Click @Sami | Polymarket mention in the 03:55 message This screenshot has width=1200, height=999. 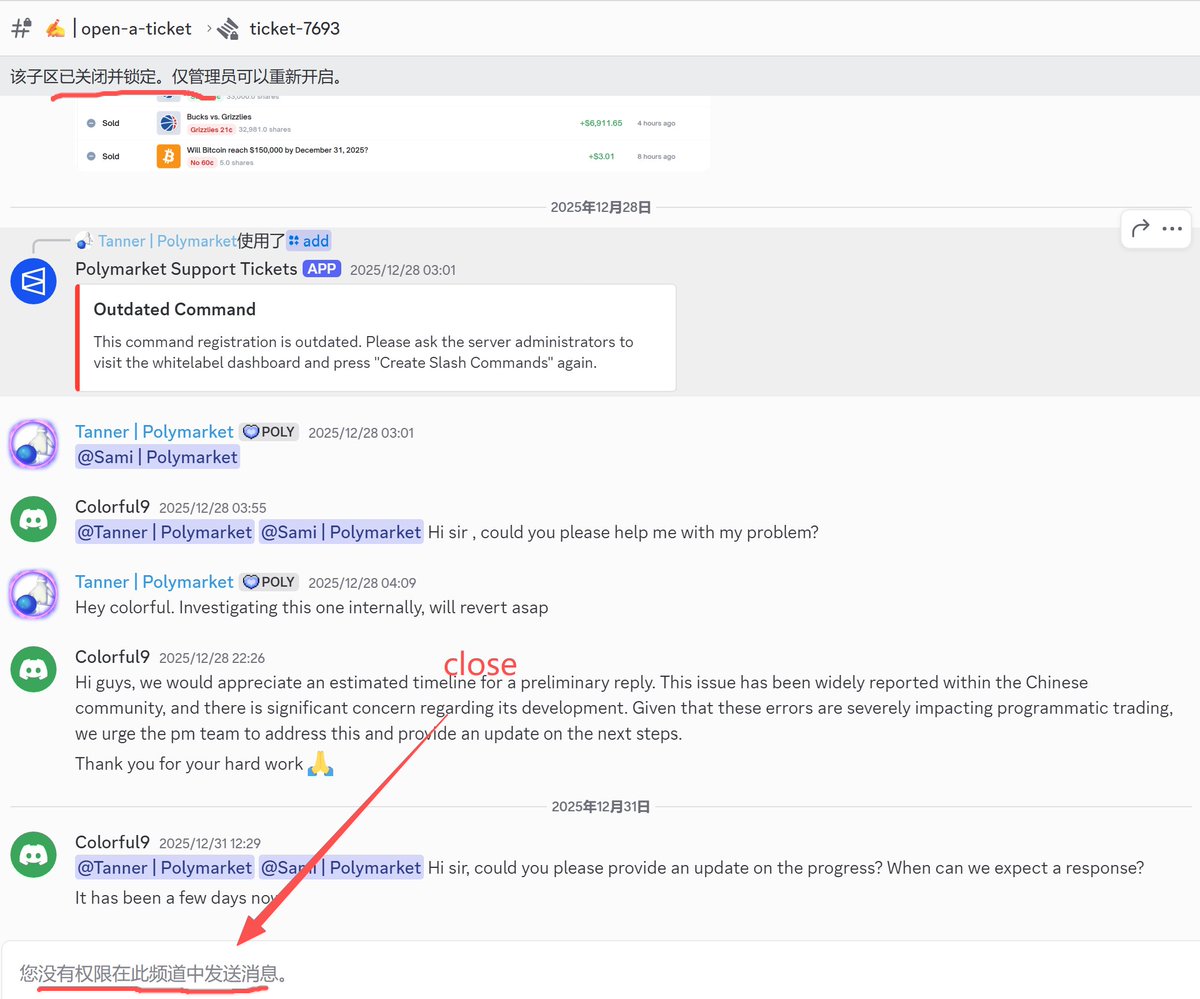pyautogui.click(x=341, y=532)
